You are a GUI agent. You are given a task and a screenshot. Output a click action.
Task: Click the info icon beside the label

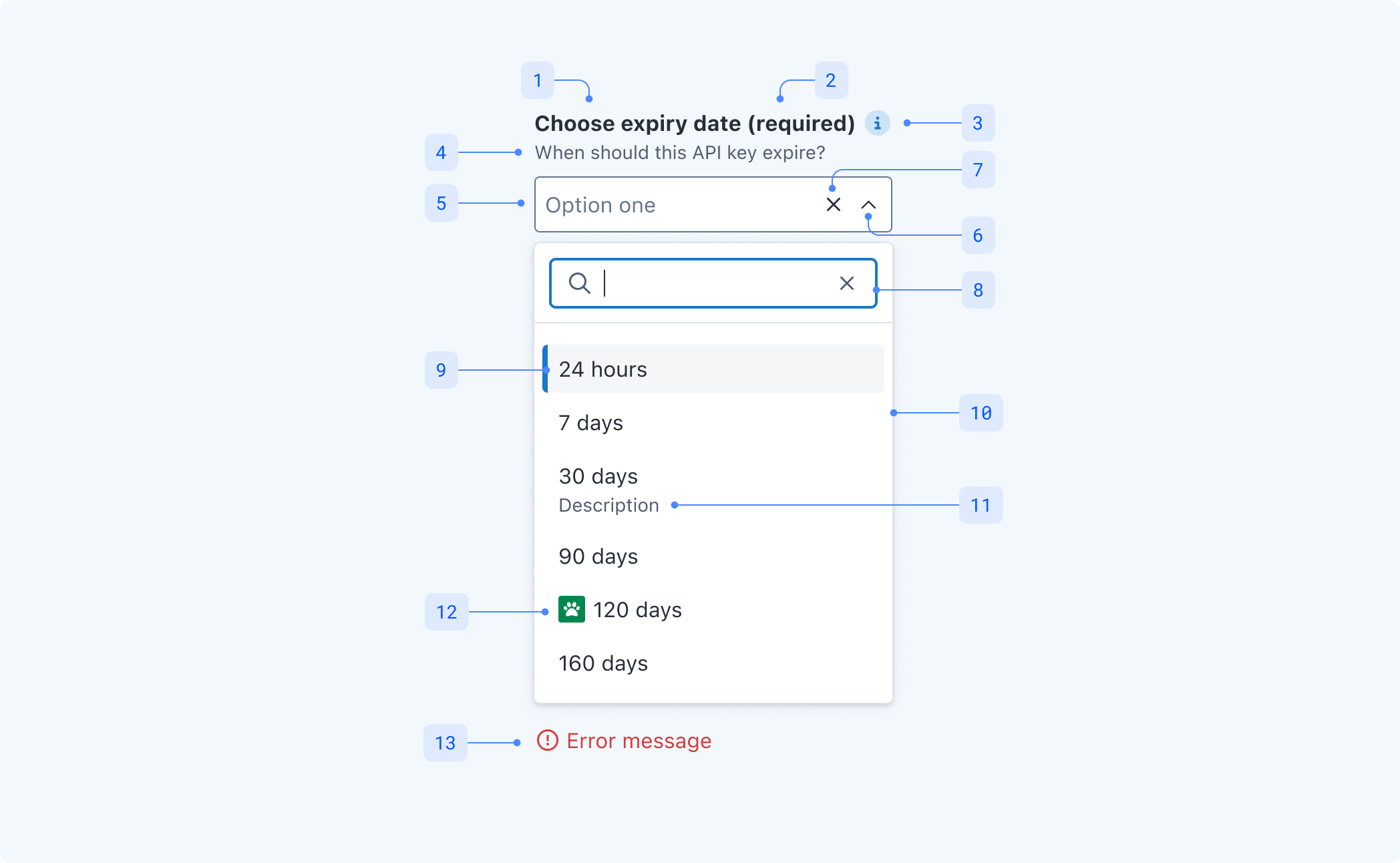[x=877, y=124]
